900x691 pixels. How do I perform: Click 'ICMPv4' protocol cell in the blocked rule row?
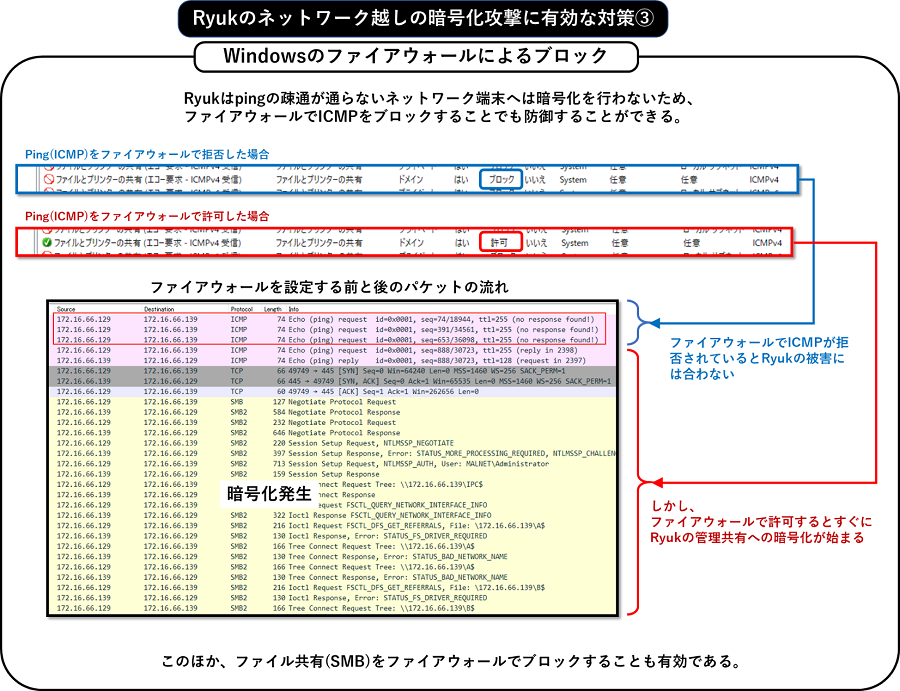point(764,180)
